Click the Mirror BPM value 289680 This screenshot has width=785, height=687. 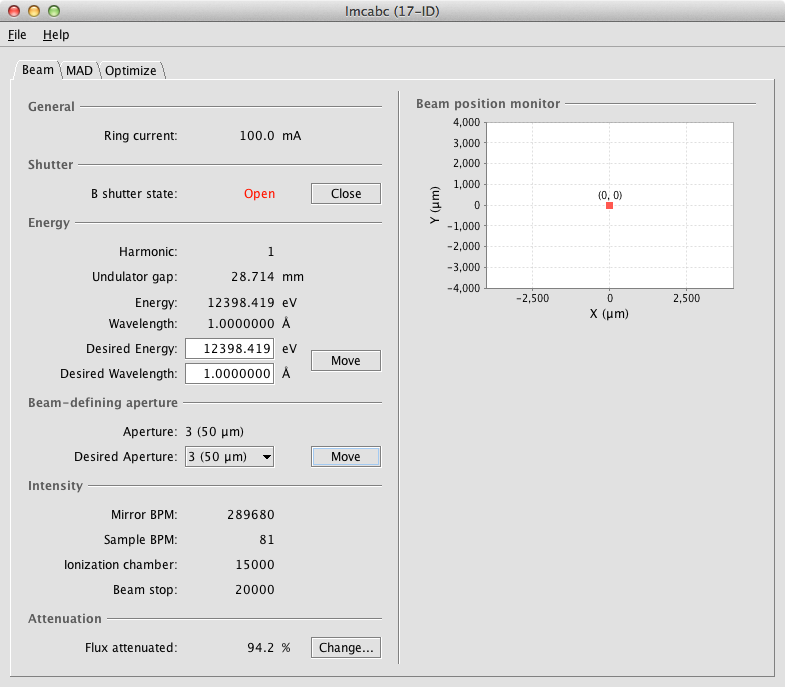coord(251,515)
